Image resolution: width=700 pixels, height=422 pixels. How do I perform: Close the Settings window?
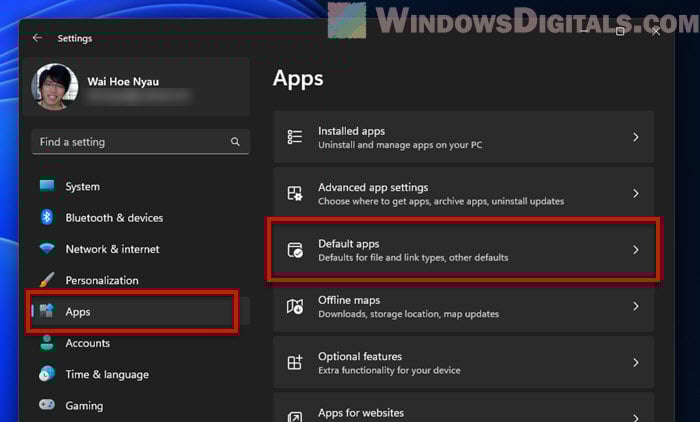click(656, 31)
